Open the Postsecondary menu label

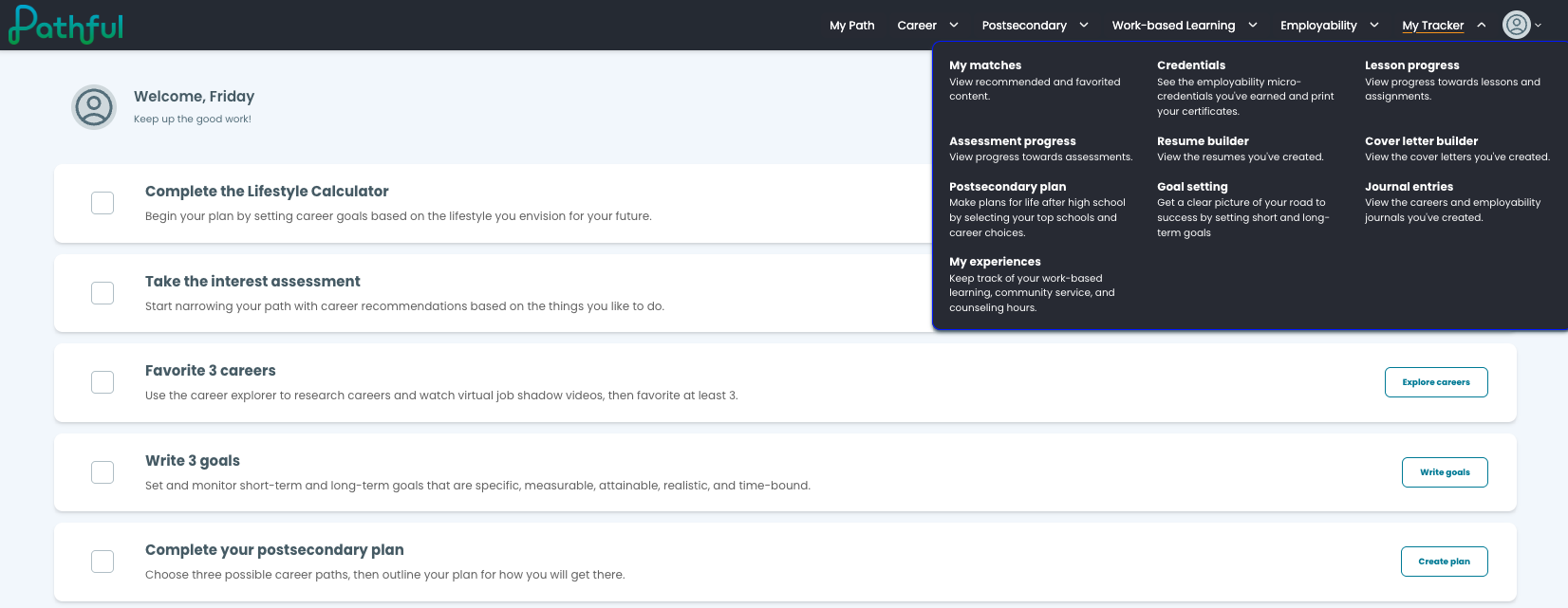1024,26
